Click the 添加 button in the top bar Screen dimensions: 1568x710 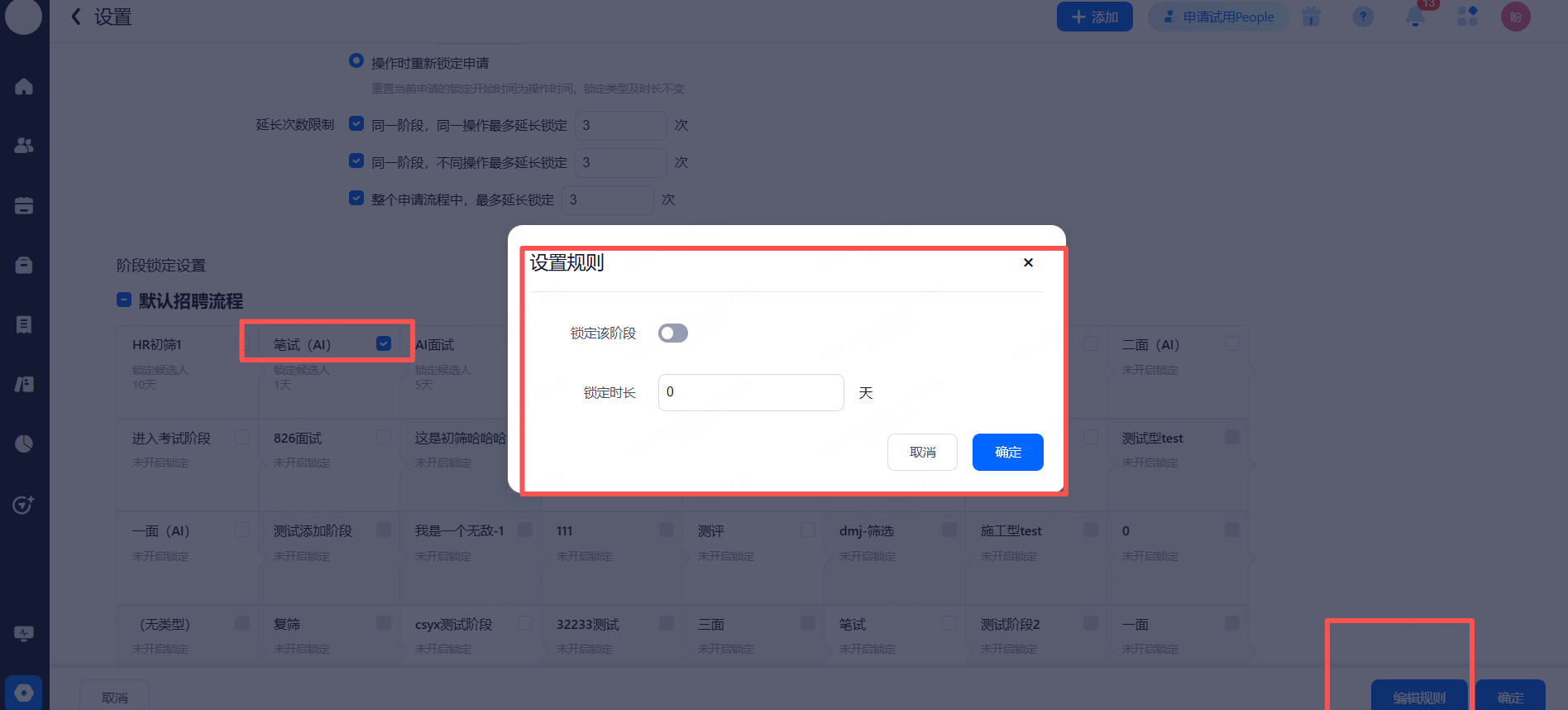click(1094, 17)
